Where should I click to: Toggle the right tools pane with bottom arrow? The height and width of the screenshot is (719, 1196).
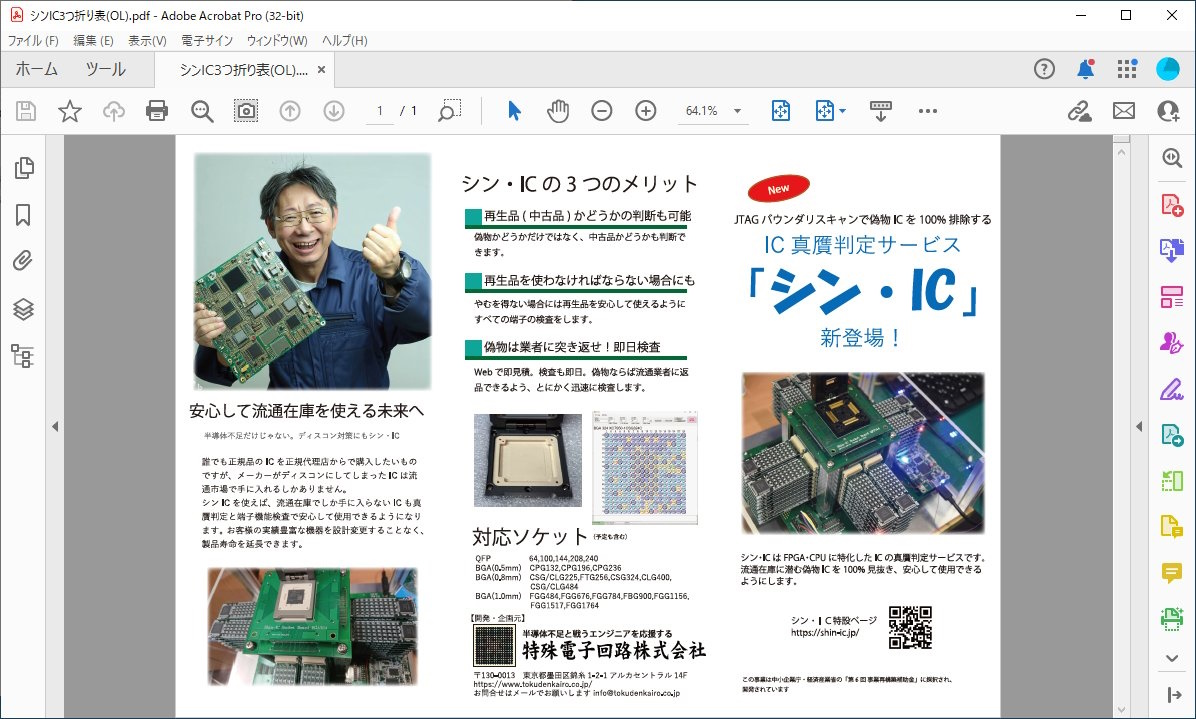1173,695
